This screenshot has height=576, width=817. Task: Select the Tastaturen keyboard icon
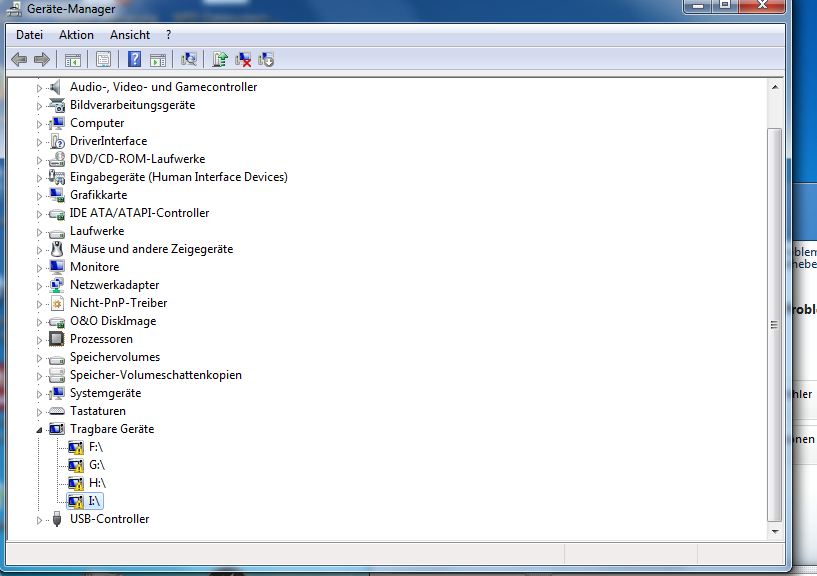(x=56, y=411)
